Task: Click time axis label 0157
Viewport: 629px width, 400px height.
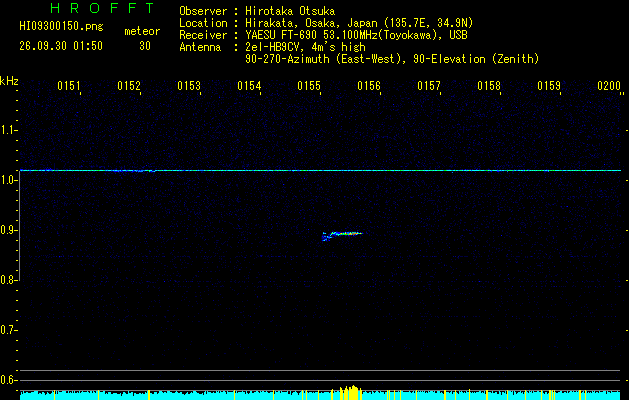Action: pos(429,85)
